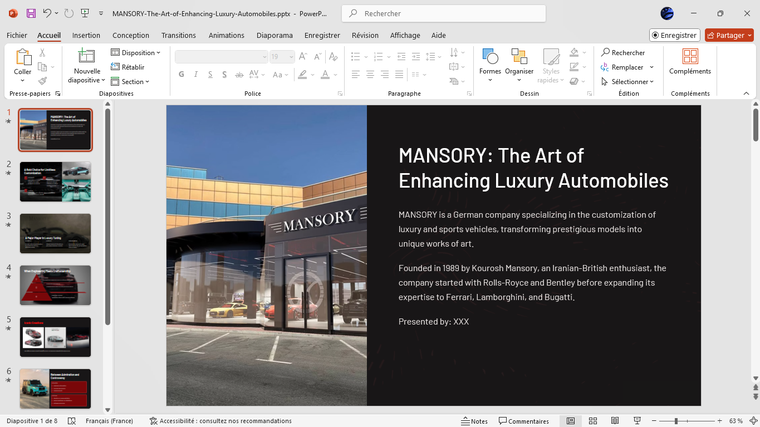This screenshot has width=760, height=427.
Task: Expand the Section dropdown
Action: click(x=133, y=82)
